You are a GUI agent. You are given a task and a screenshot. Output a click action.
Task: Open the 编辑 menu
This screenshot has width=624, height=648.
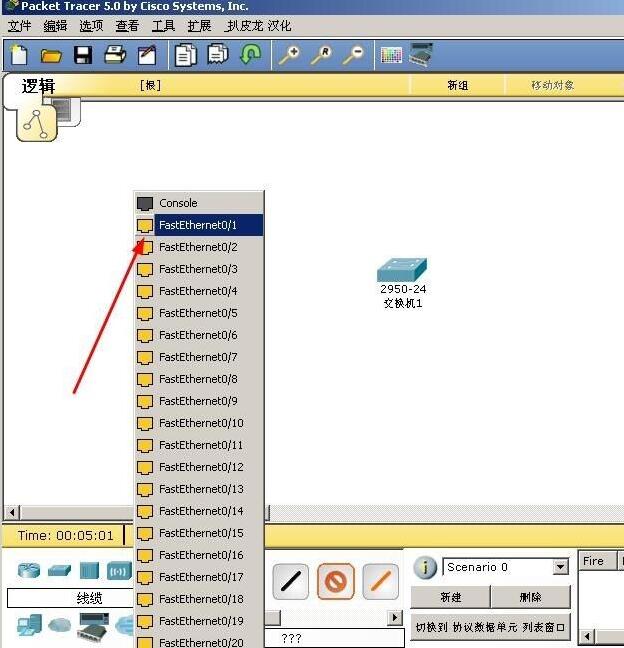coord(55,26)
